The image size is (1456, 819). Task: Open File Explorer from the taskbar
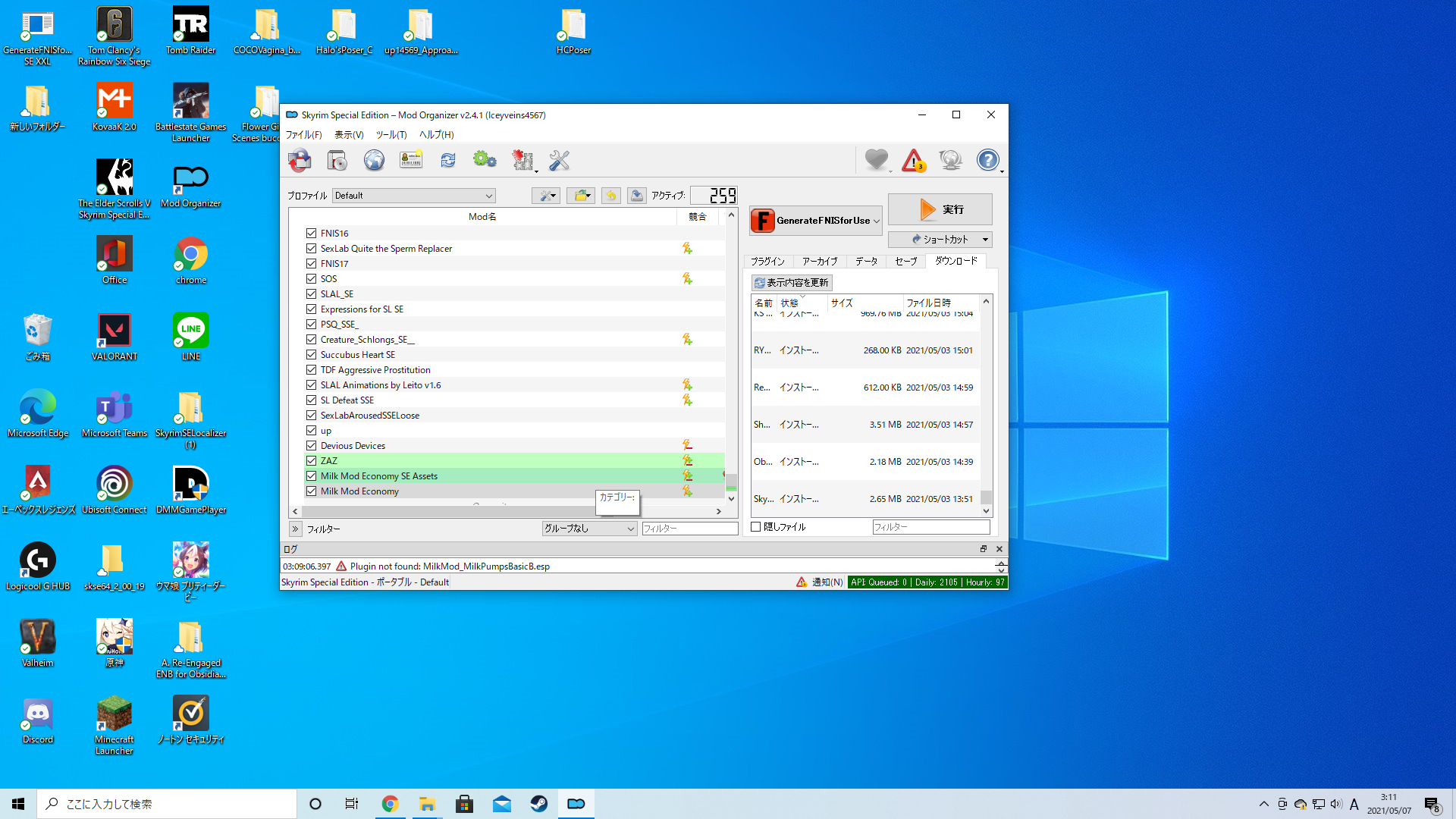(x=427, y=804)
